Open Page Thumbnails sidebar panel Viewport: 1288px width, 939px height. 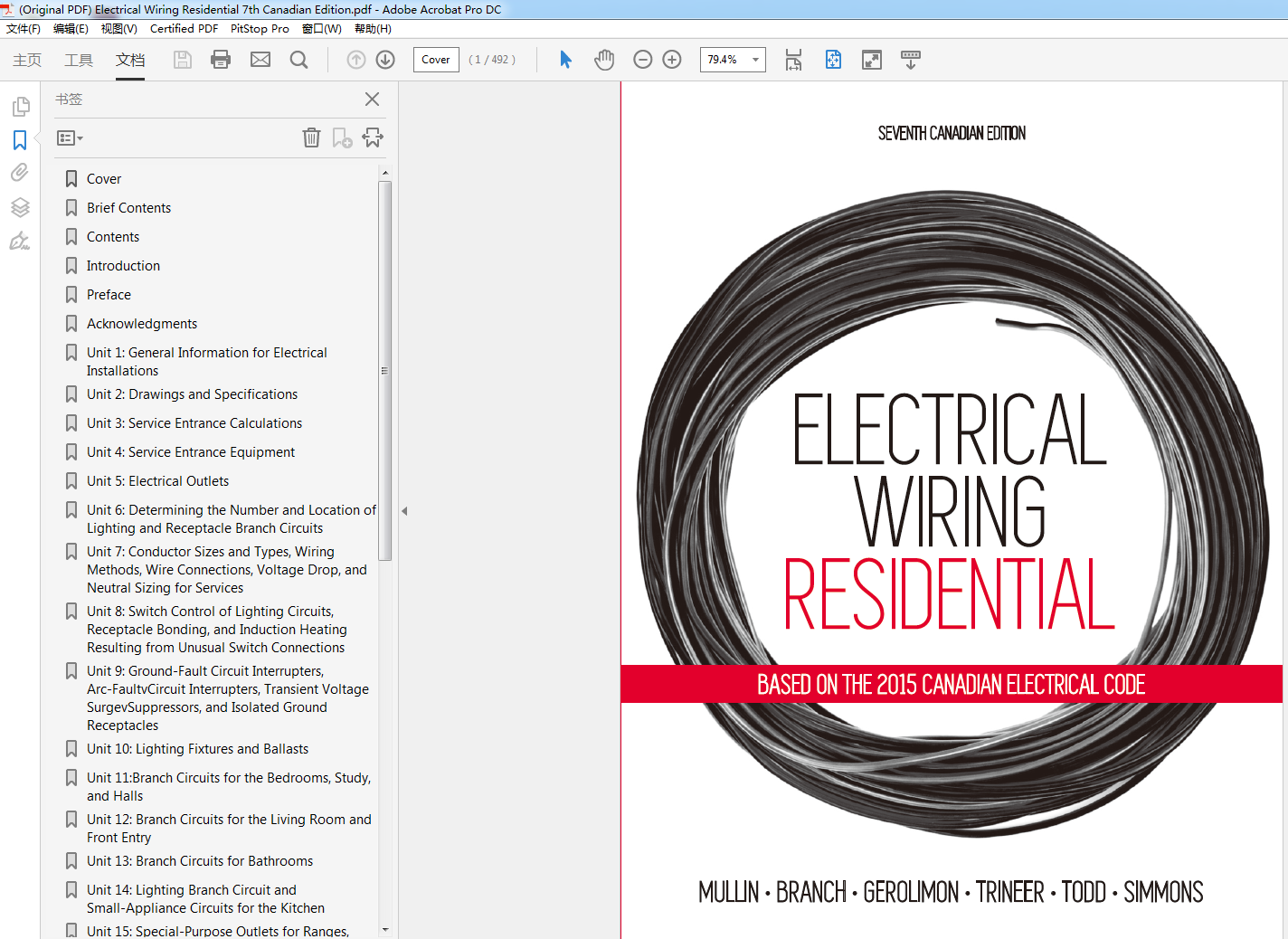(x=20, y=107)
